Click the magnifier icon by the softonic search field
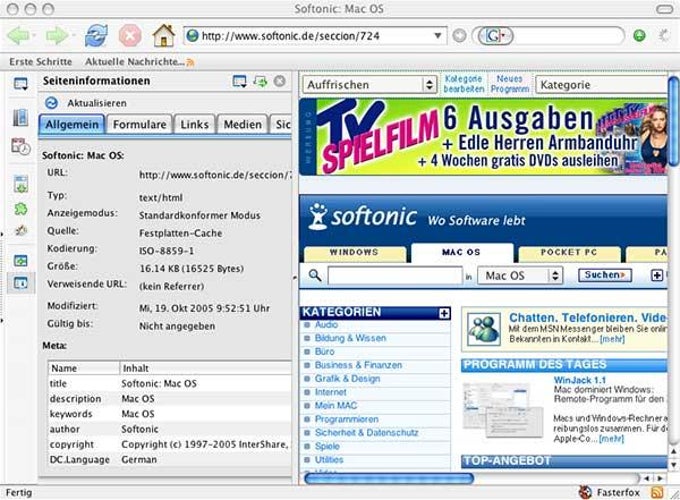680x500 pixels. point(315,275)
